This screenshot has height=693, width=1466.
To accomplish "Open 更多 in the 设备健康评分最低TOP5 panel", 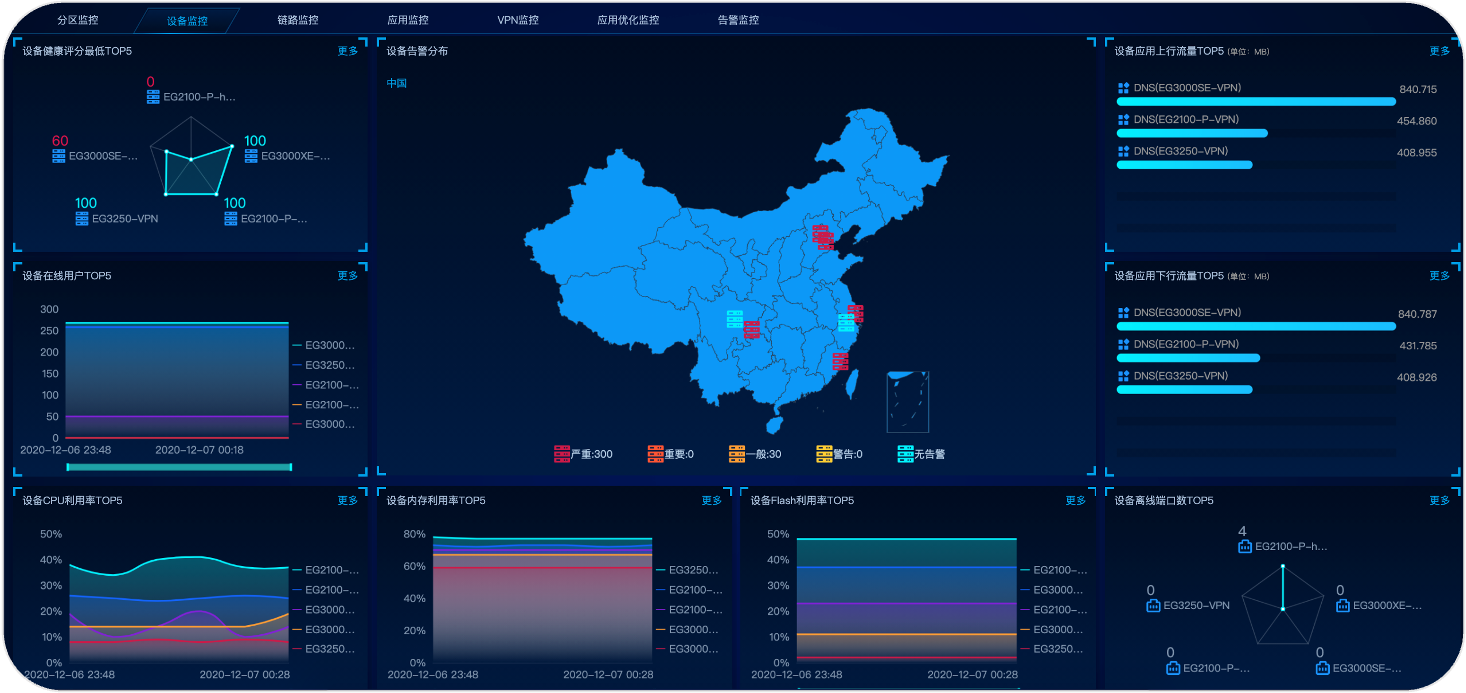I will (x=348, y=51).
